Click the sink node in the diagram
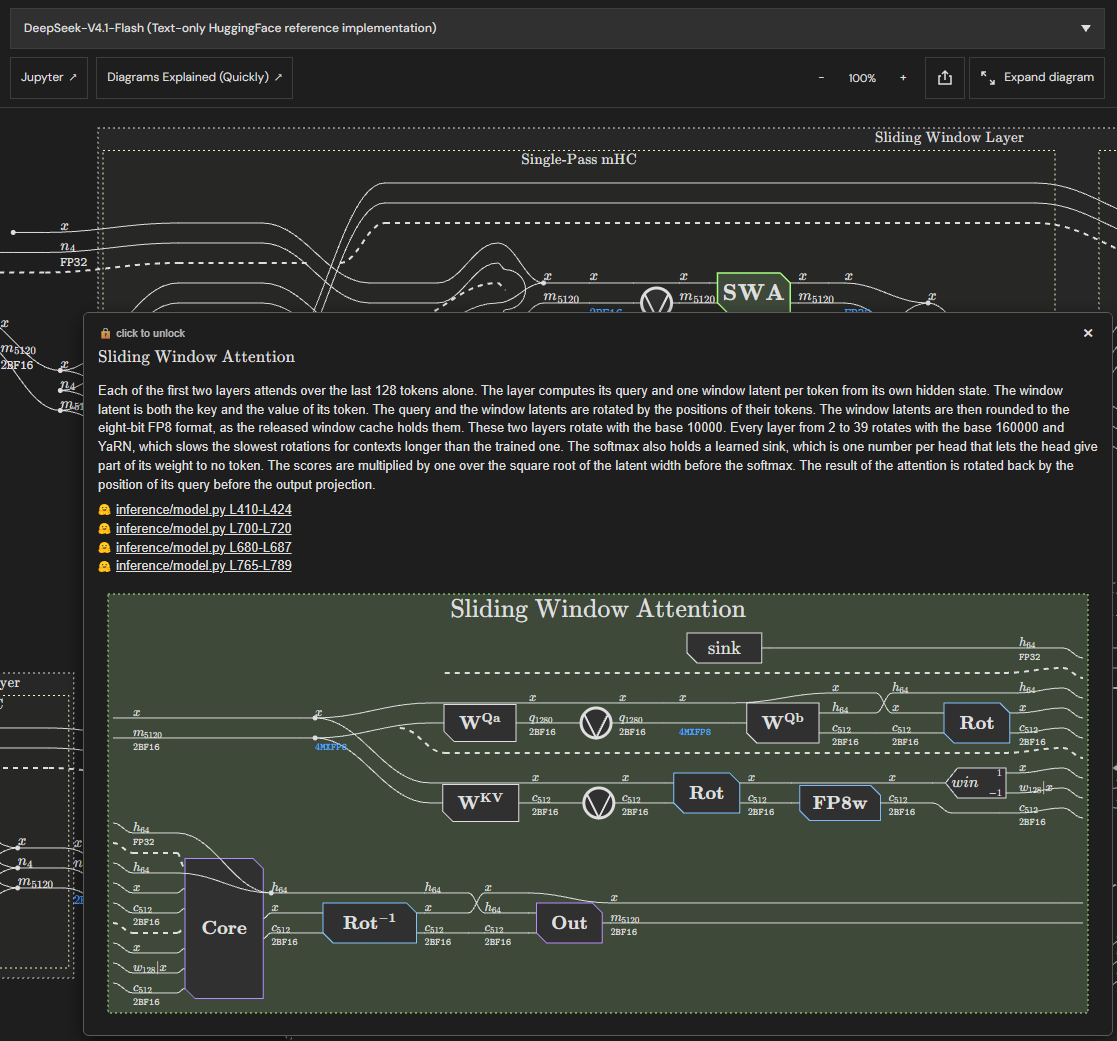This screenshot has height=1041, width=1117. click(x=724, y=648)
